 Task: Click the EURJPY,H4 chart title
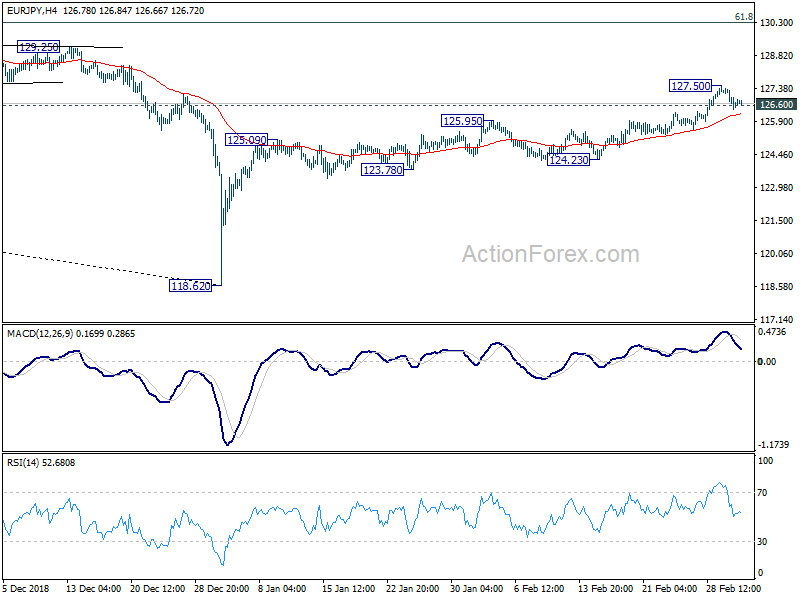[x=32, y=10]
